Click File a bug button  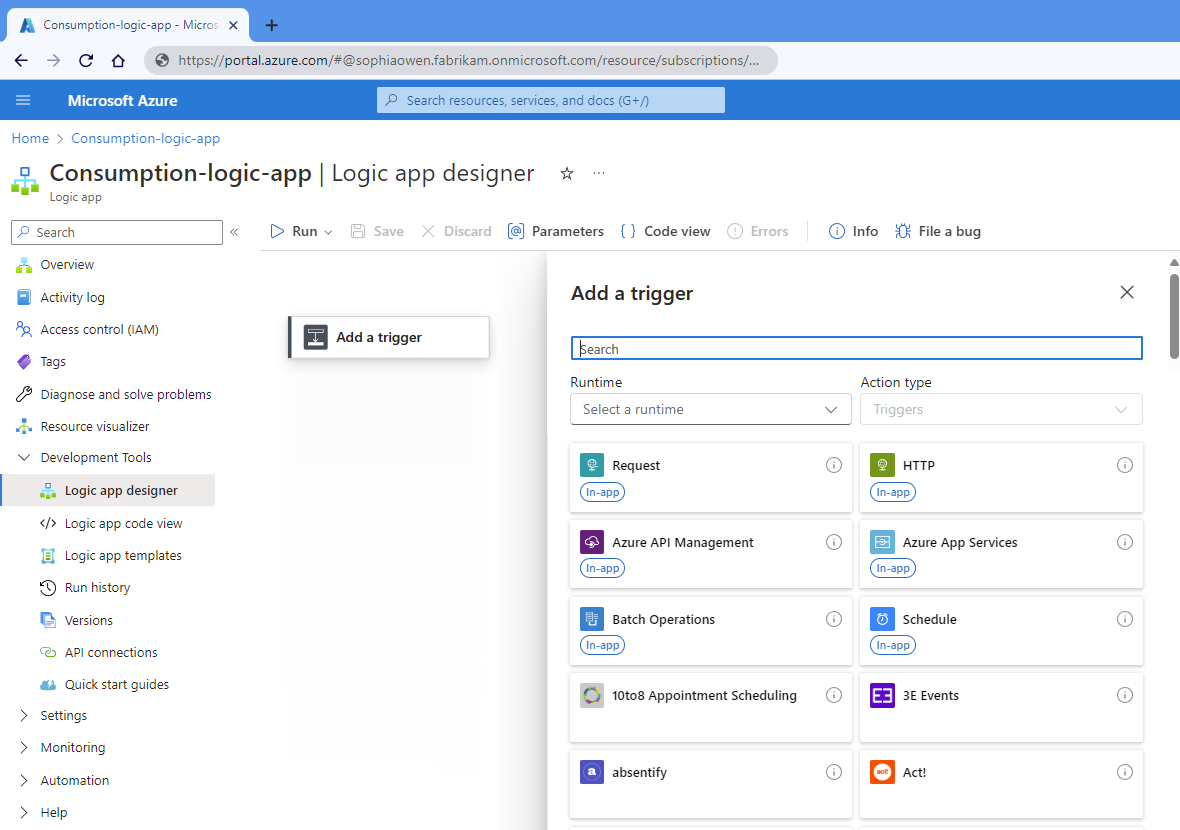[938, 231]
